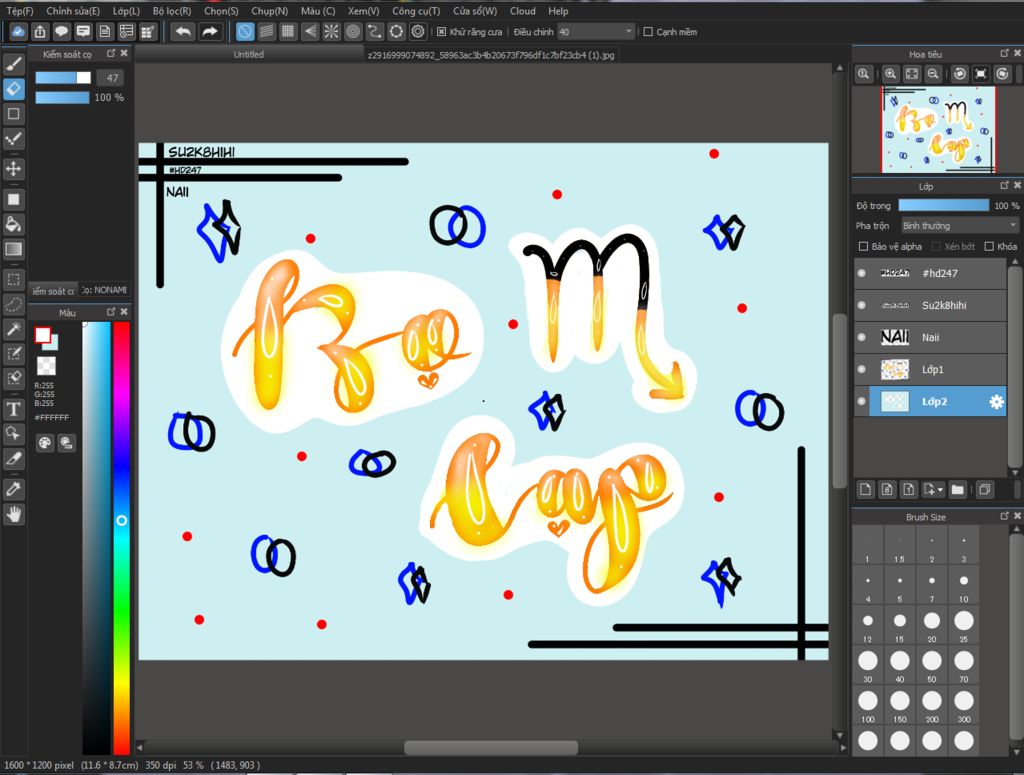Select the Eraser tool
This screenshot has width=1024, height=775.
point(14,89)
